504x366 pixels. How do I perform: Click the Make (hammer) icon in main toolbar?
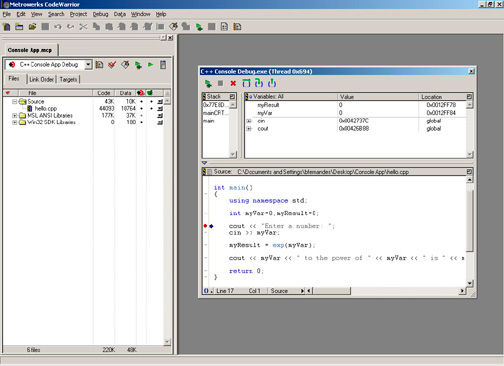click(x=173, y=27)
